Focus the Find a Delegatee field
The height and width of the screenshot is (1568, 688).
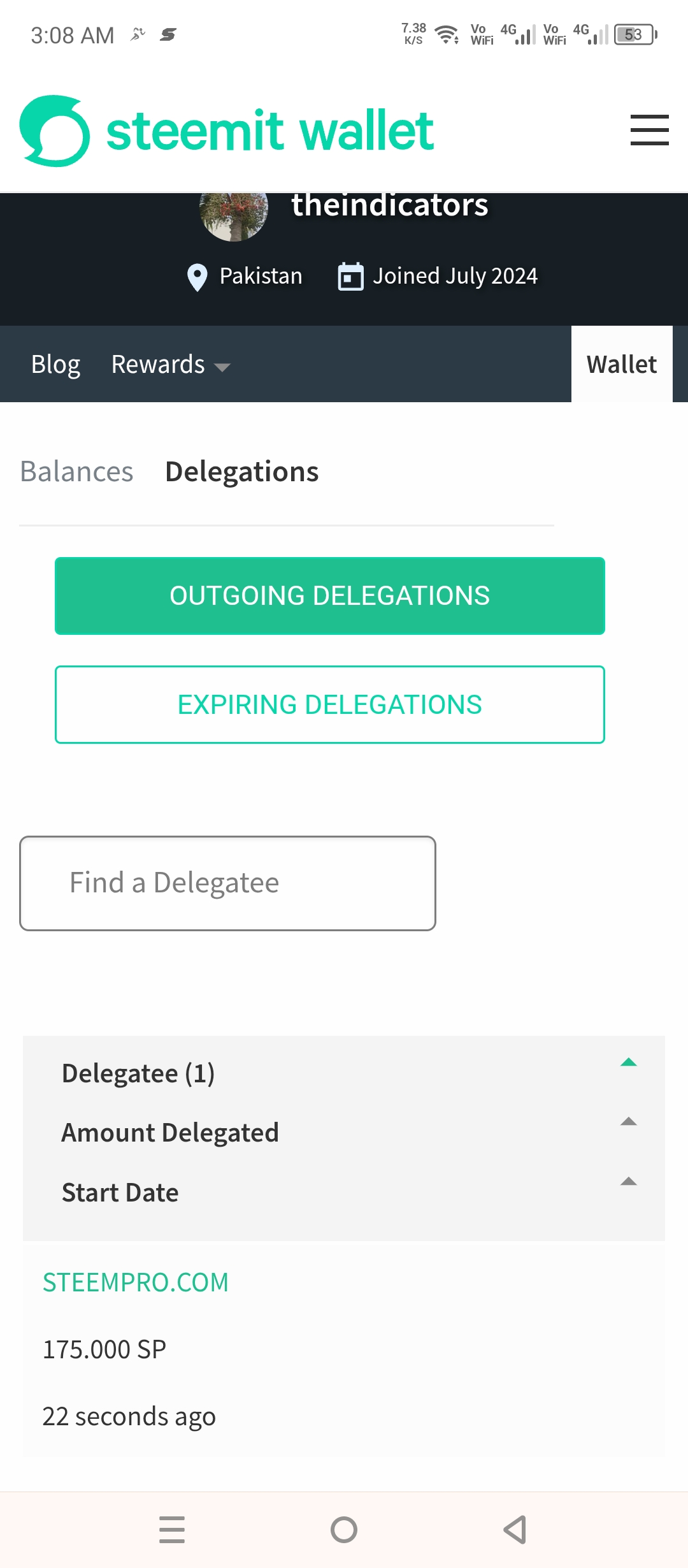(227, 883)
